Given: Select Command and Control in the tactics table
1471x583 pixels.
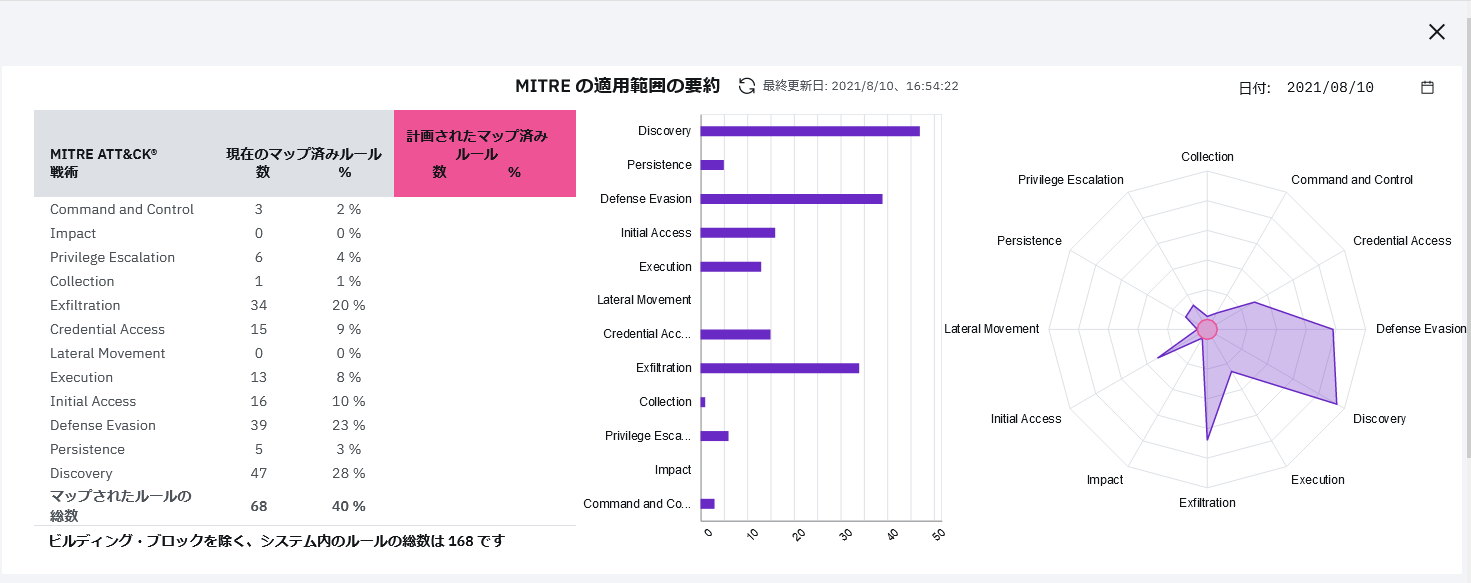Looking at the screenshot, I should tap(122, 209).
